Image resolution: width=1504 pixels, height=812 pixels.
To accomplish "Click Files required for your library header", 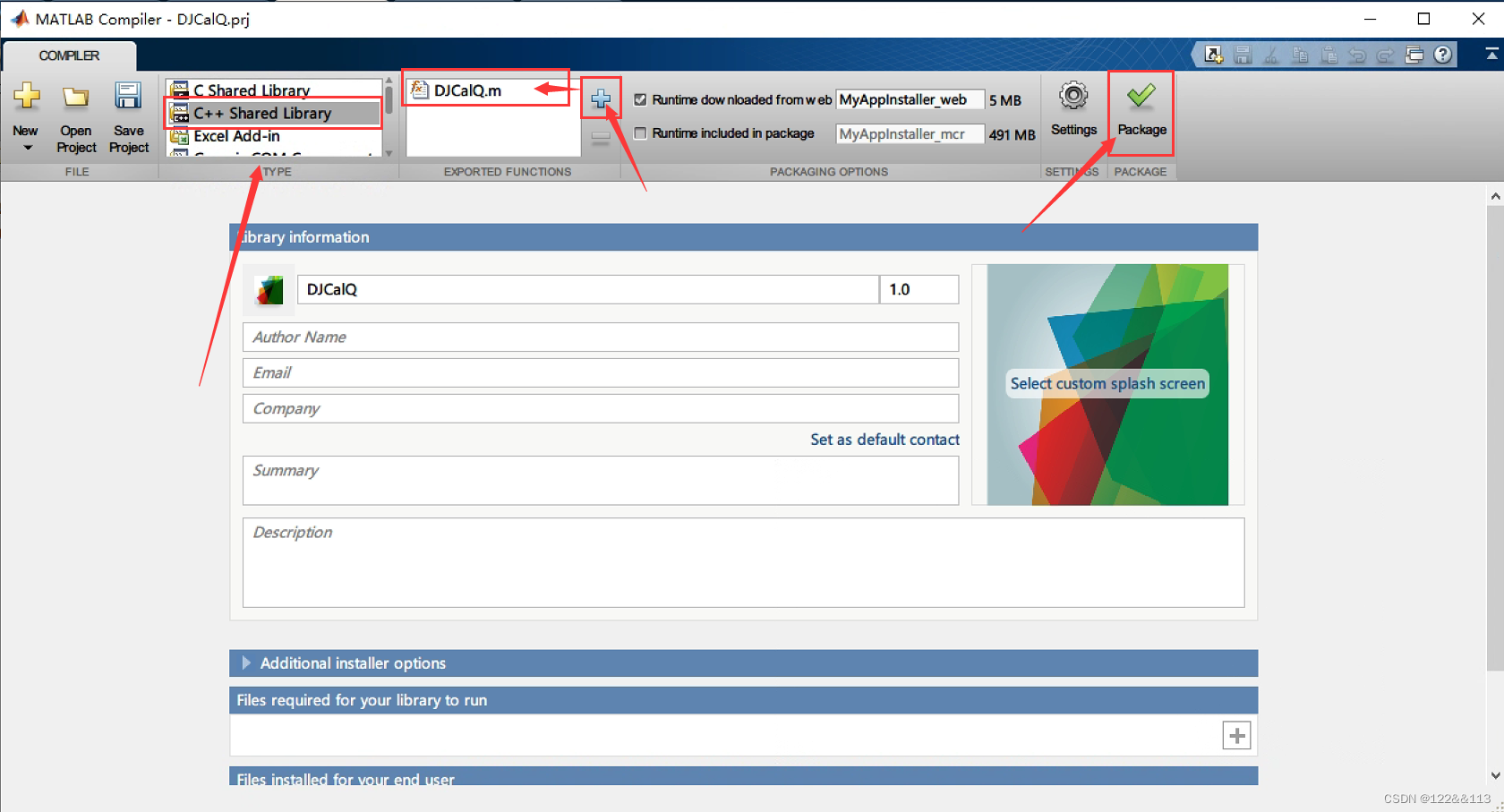I will pos(743,700).
